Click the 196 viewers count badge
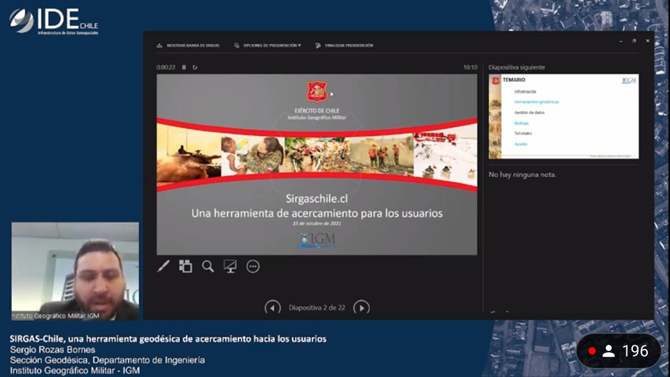Image resolution: width=670 pixels, height=377 pixels. (618, 351)
